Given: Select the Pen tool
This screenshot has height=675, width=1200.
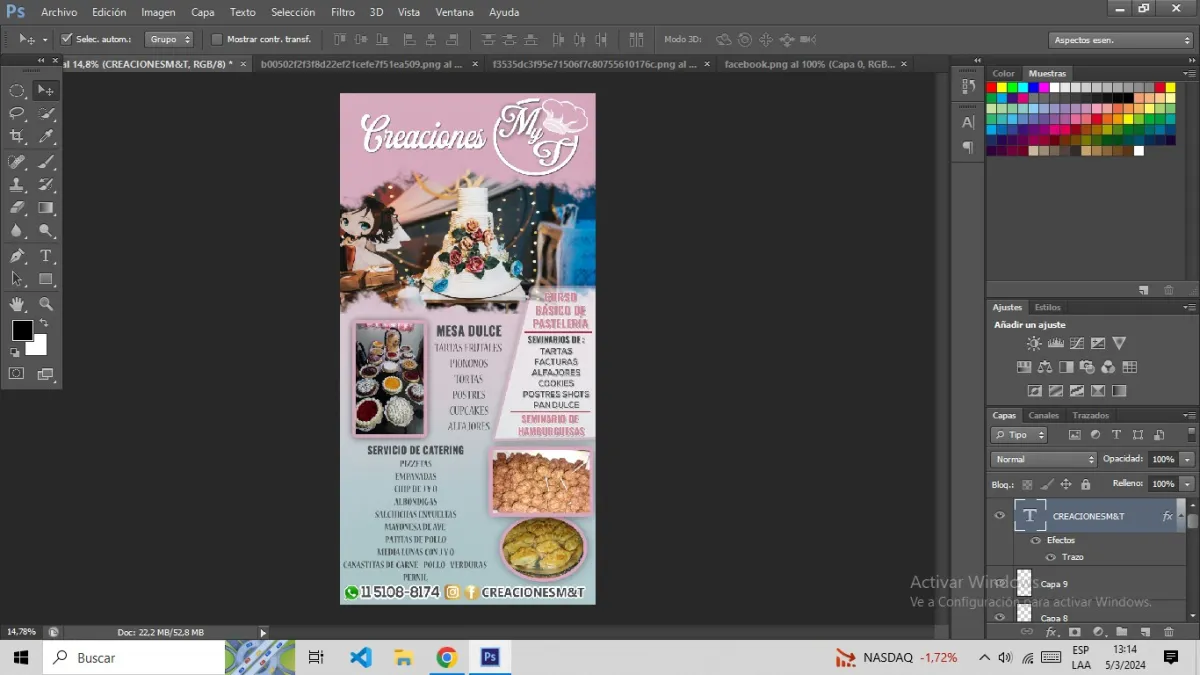Looking at the screenshot, I should pos(17,256).
